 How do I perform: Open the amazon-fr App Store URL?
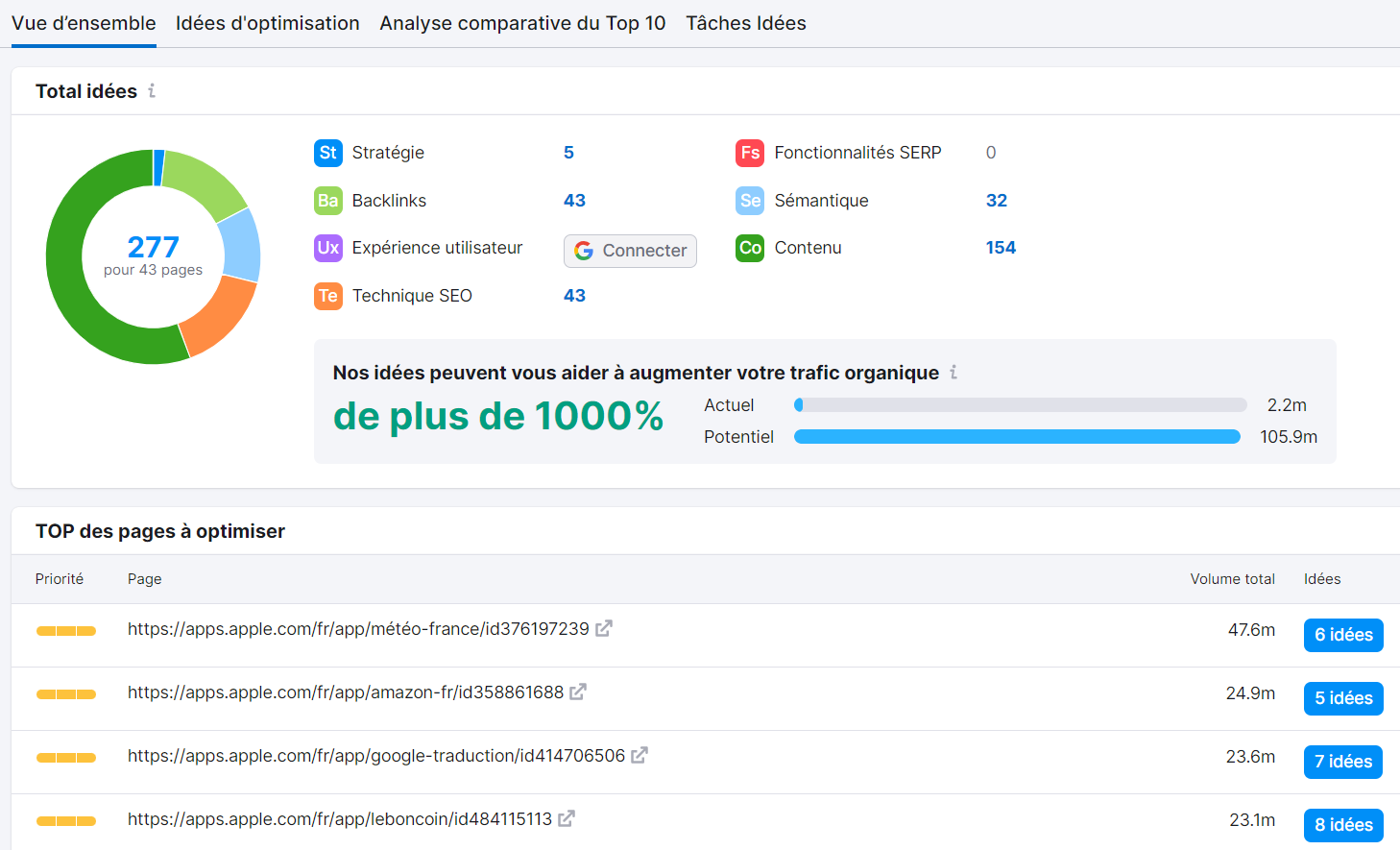[x=346, y=692]
